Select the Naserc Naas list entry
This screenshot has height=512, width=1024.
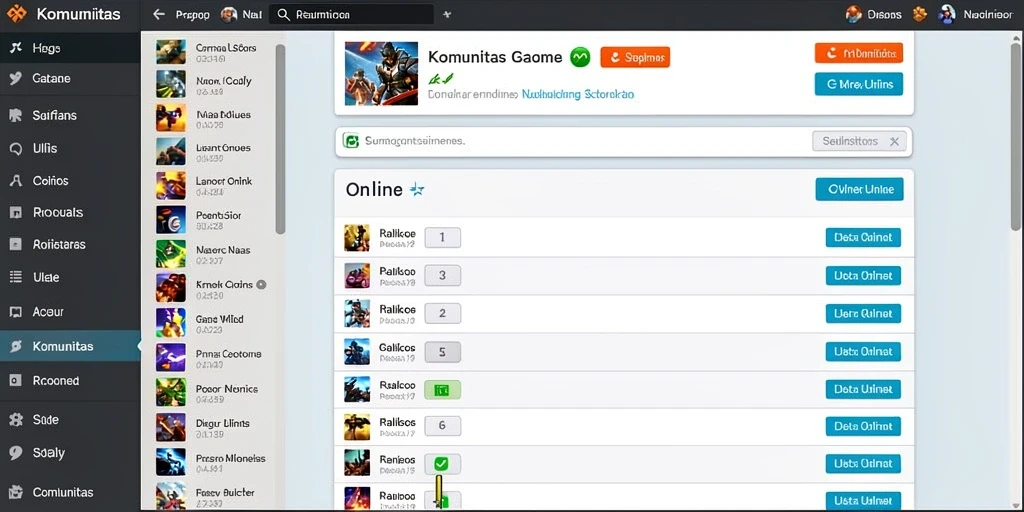pyautogui.click(x=214, y=254)
